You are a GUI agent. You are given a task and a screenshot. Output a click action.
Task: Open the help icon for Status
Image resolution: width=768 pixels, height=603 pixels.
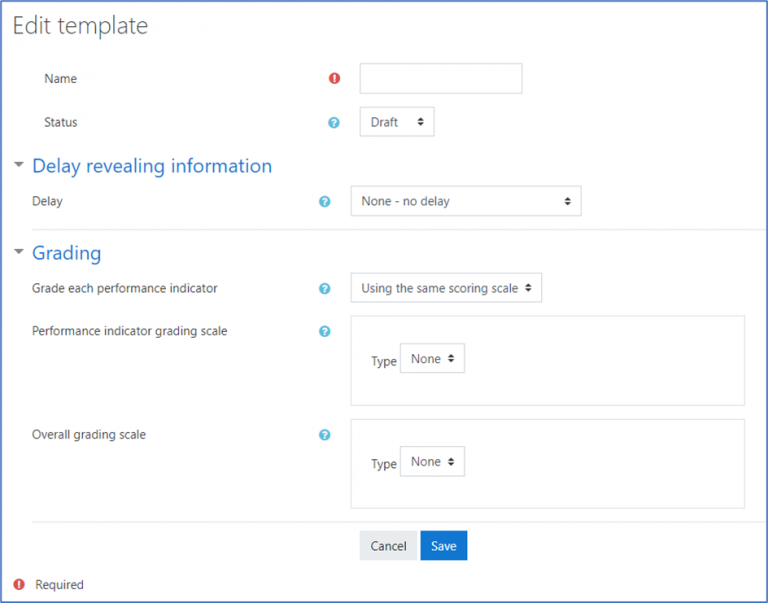[x=334, y=122]
